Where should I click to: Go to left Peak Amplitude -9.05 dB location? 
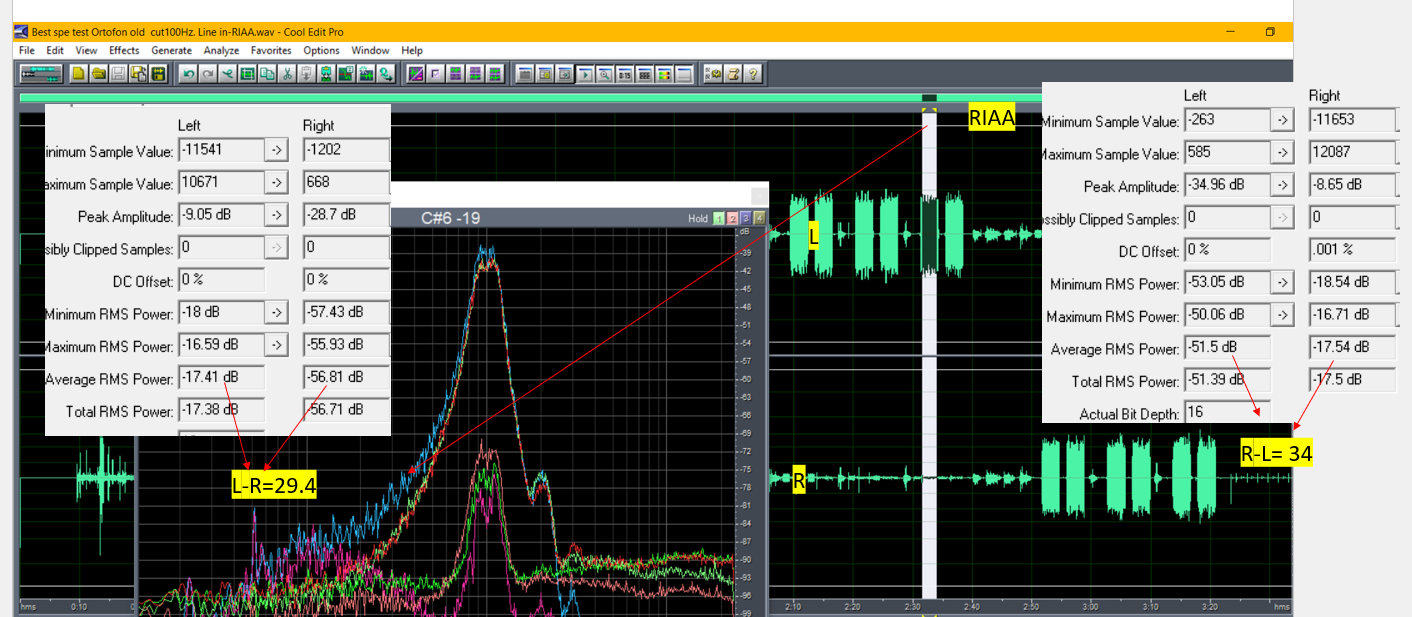coord(276,216)
